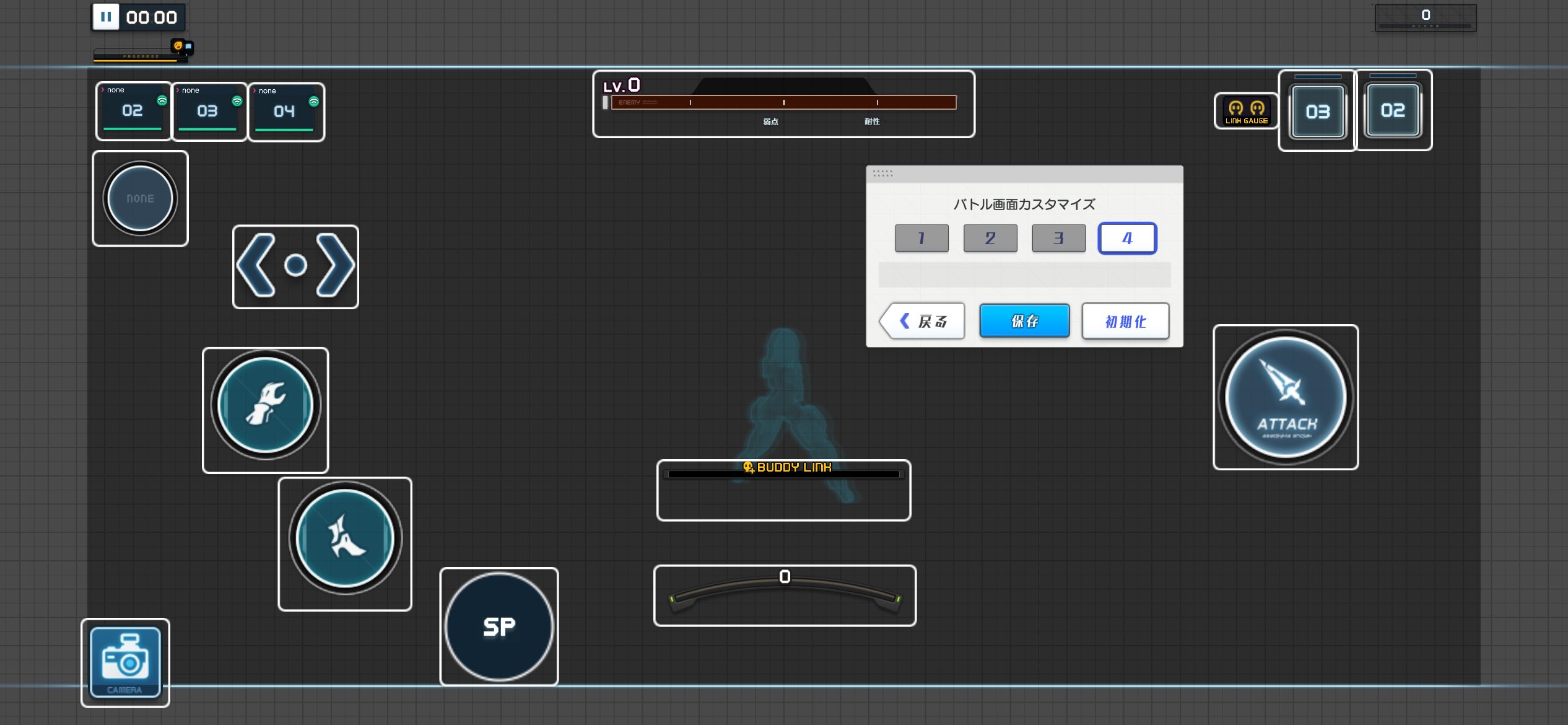Click the left arrow of the target switcher

point(256,266)
